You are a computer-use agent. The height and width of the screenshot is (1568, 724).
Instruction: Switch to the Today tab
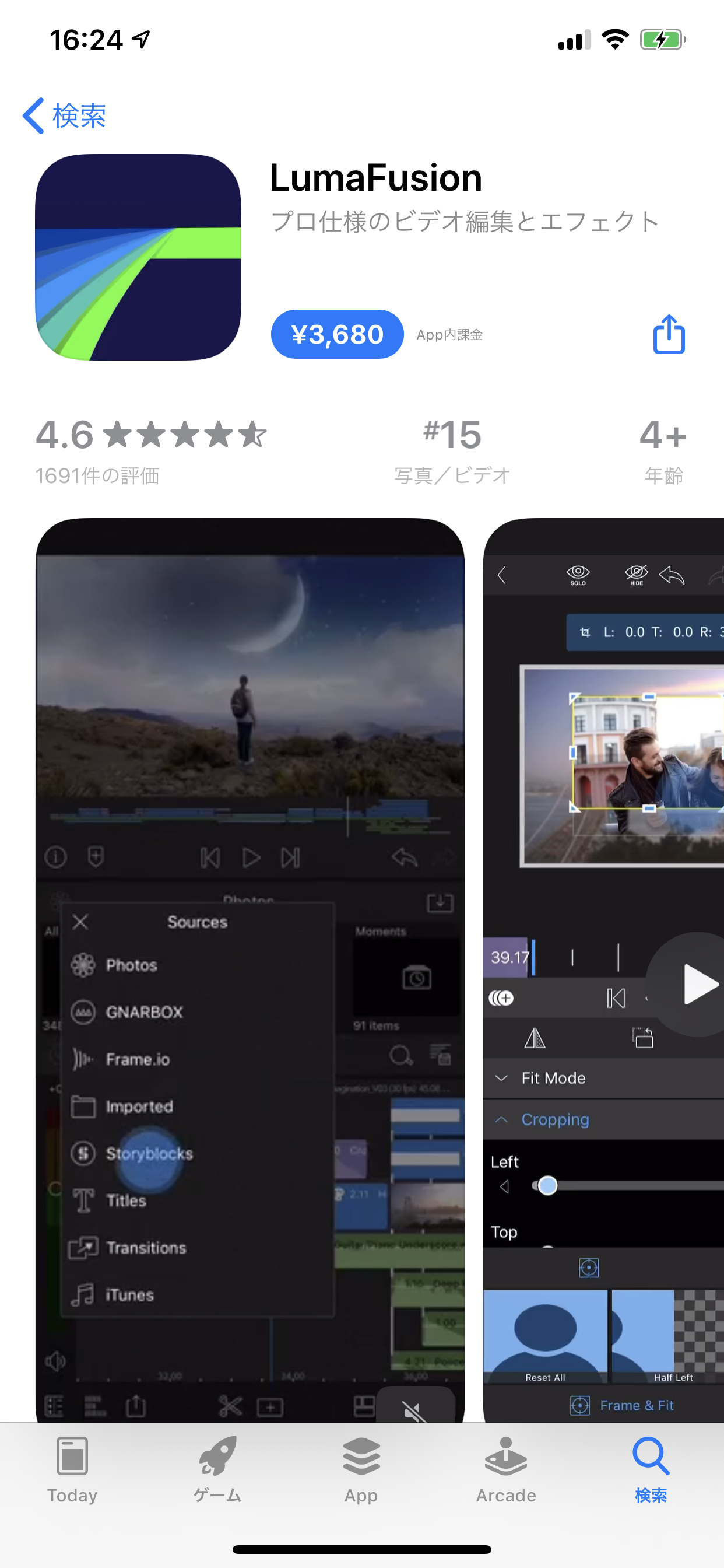[x=72, y=1469]
